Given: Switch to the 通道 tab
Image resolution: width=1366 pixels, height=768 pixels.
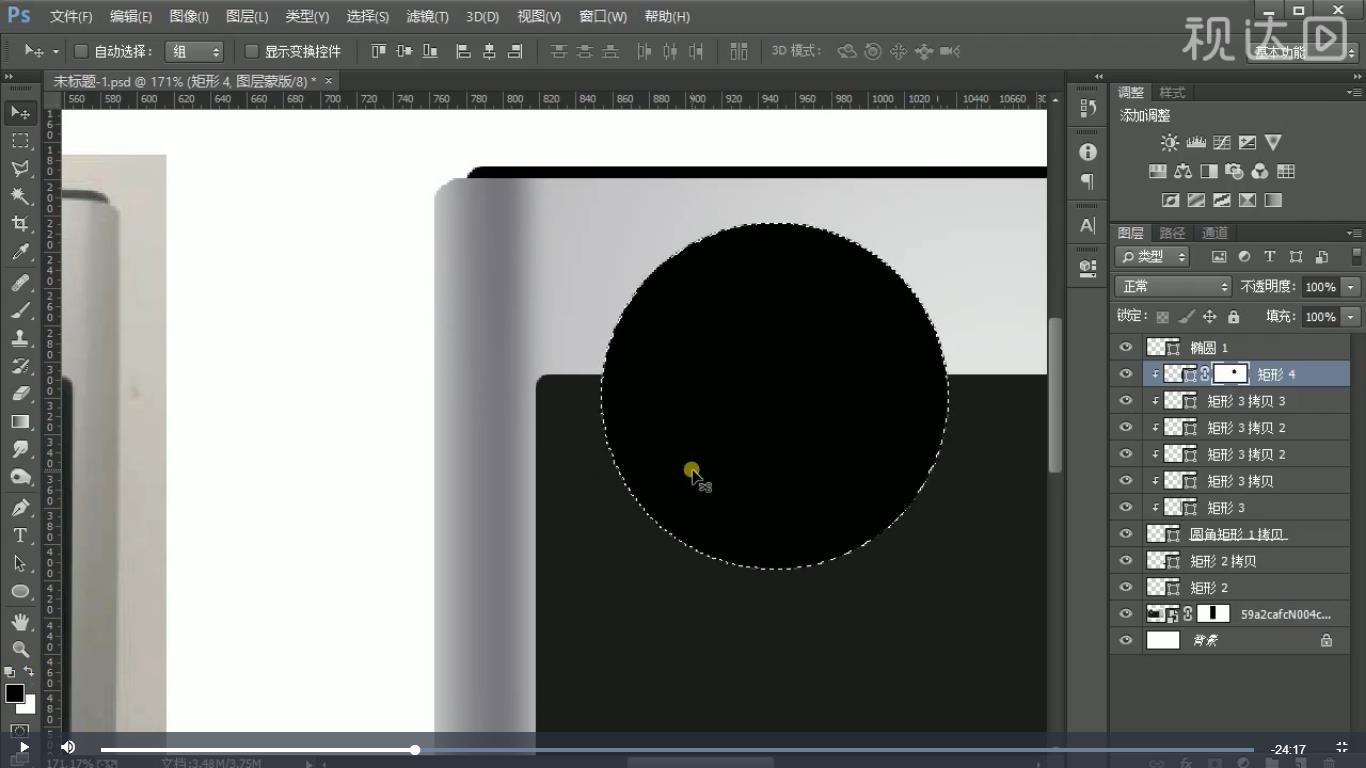Looking at the screenshot, I should click(1215, 233).
